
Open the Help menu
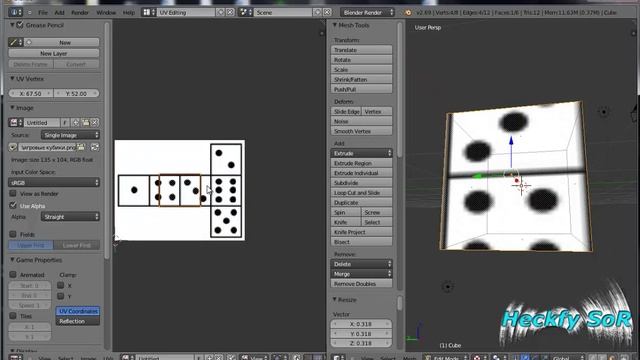129,13
